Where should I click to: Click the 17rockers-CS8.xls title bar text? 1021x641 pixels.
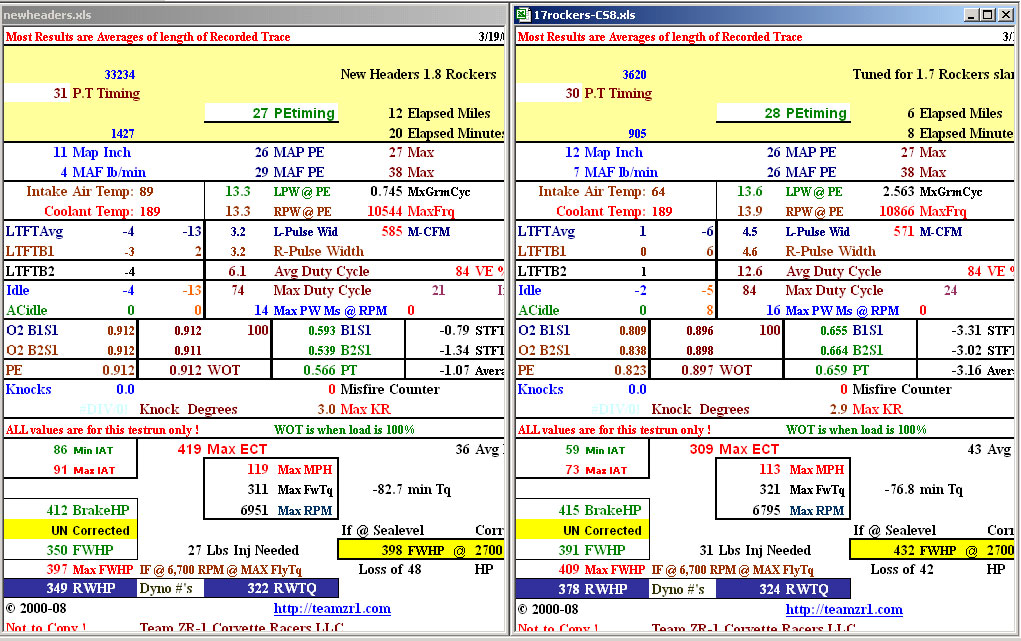coord(584,14)
